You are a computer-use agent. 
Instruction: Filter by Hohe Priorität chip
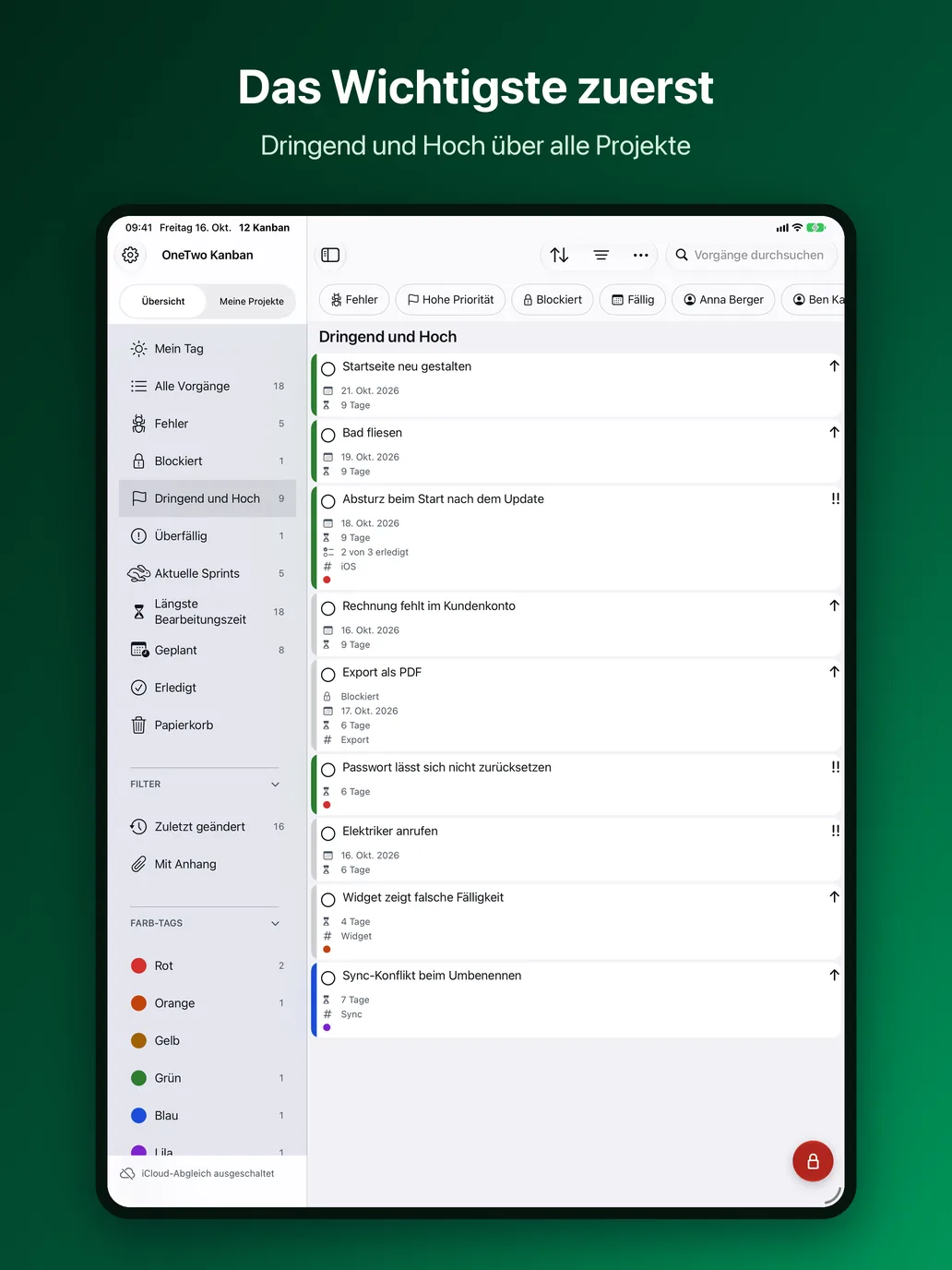coord(450,299)
